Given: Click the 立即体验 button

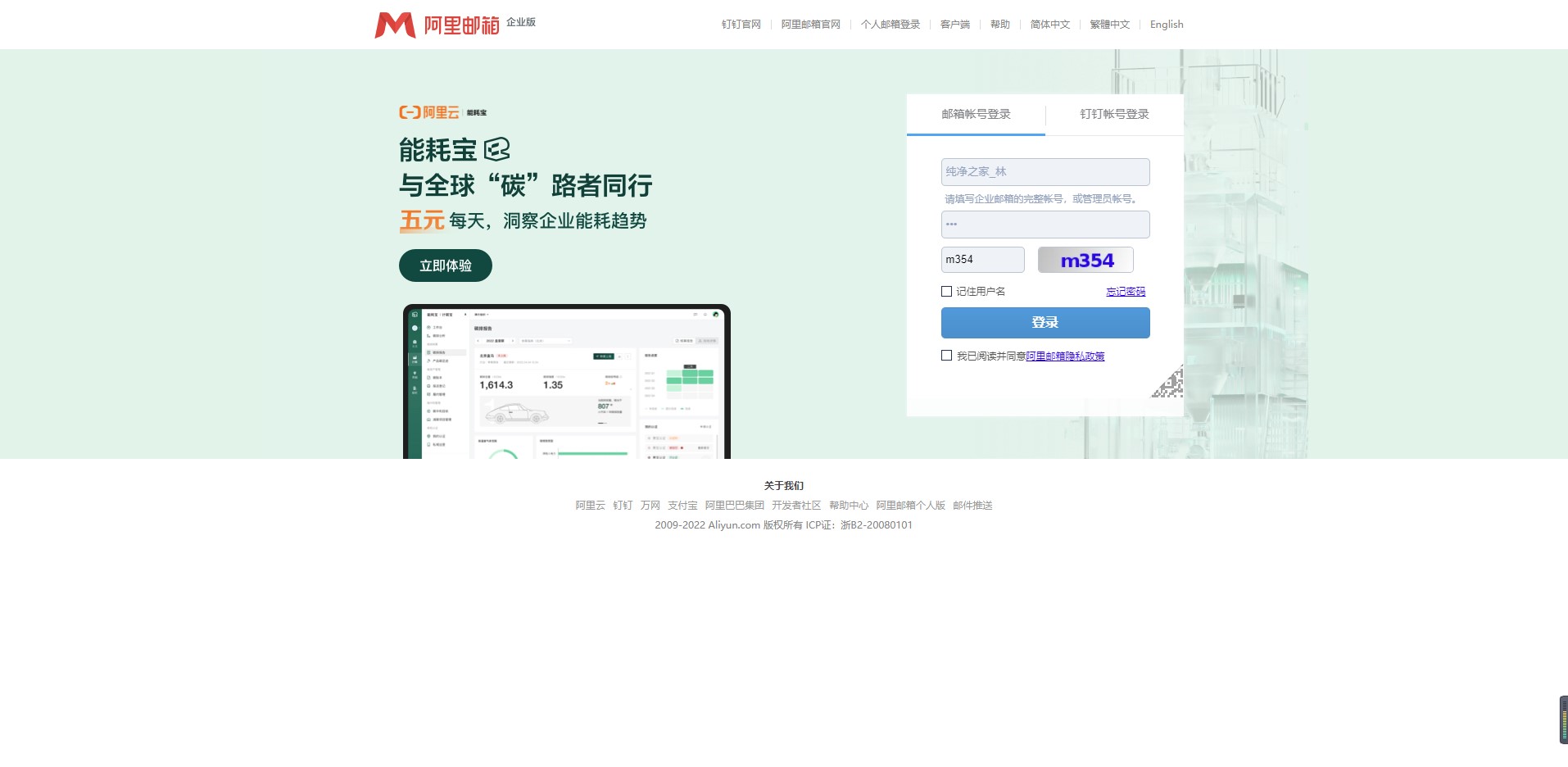Looking at the screenshot, I should (446, 265).
